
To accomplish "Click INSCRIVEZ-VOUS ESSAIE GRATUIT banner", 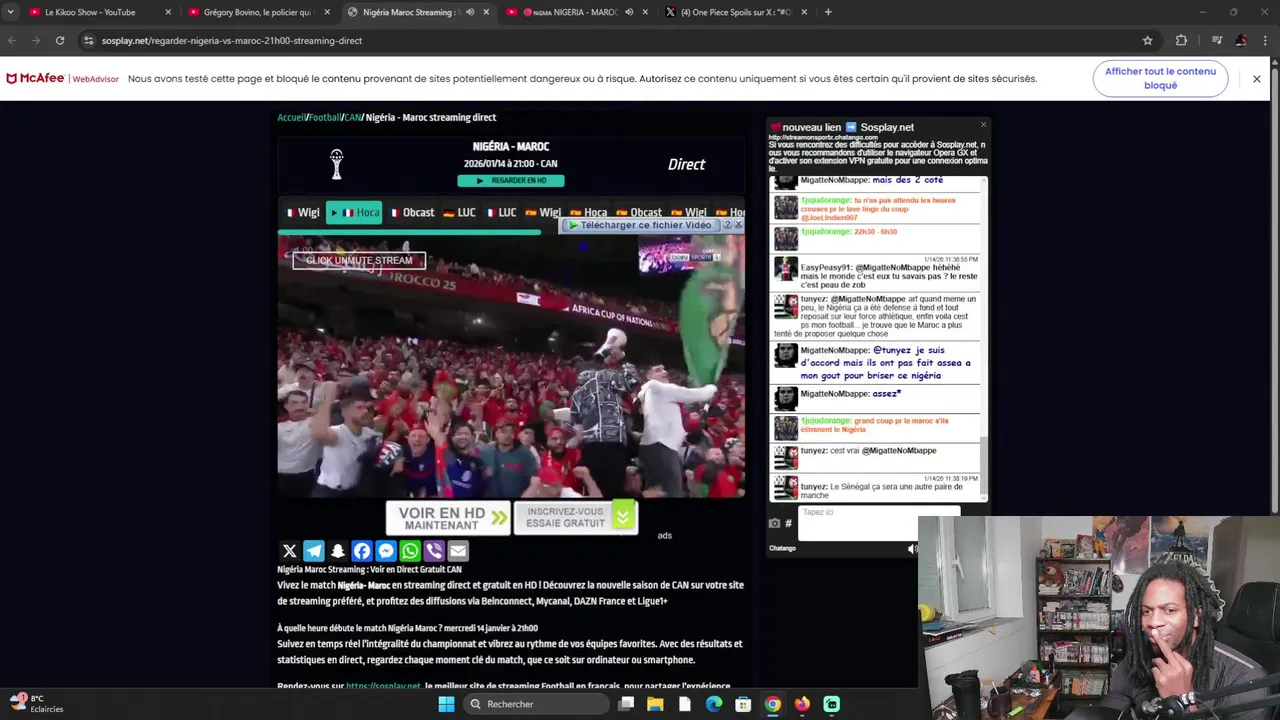I will pyautogui.click(x=575, y=517).
